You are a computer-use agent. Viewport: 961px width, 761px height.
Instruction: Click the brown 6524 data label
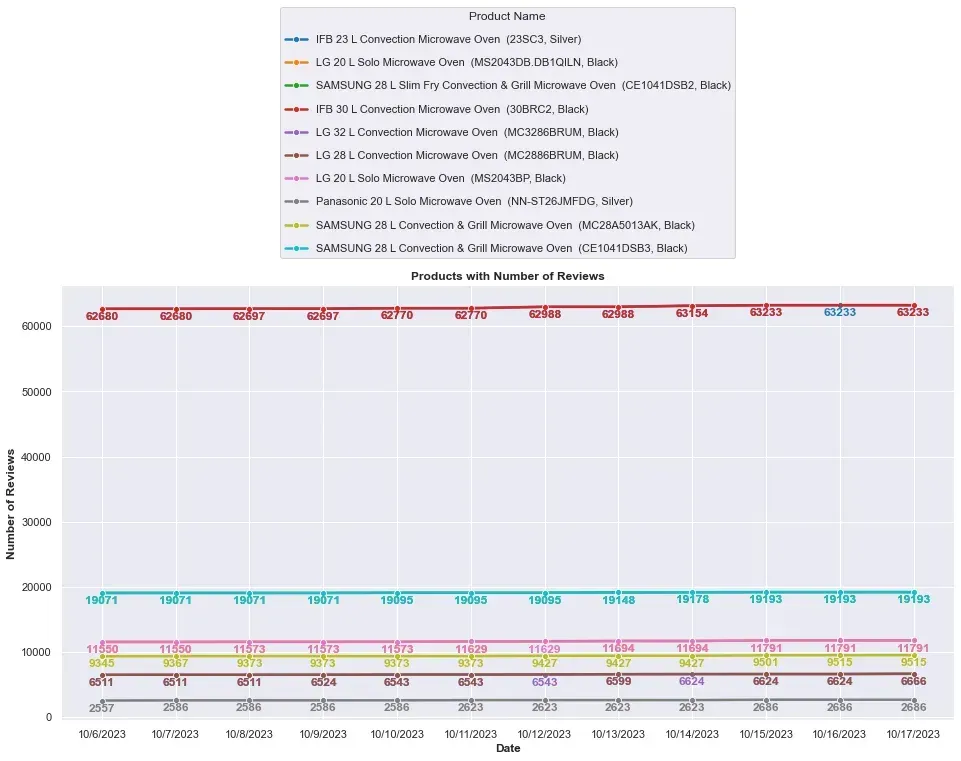323,682
